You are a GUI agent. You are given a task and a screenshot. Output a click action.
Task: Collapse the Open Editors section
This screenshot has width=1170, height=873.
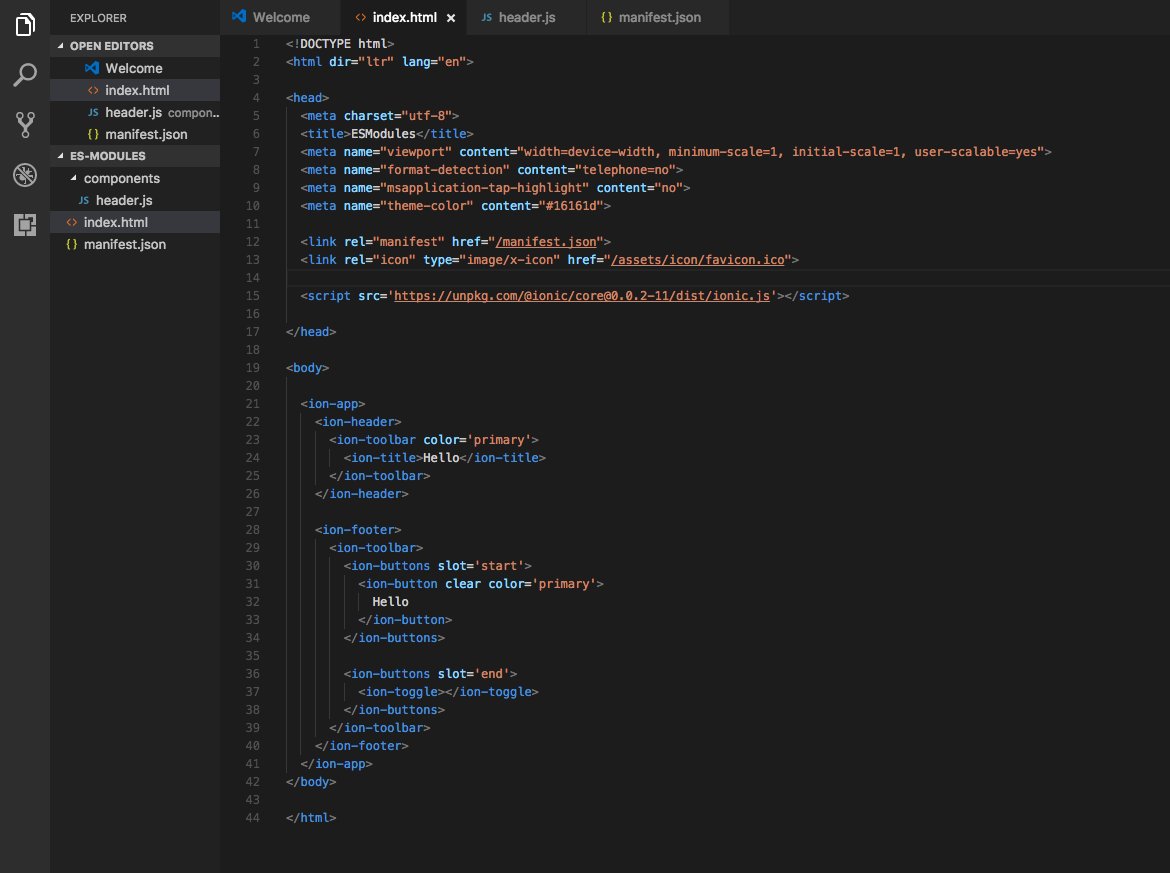tap(60, 46)
